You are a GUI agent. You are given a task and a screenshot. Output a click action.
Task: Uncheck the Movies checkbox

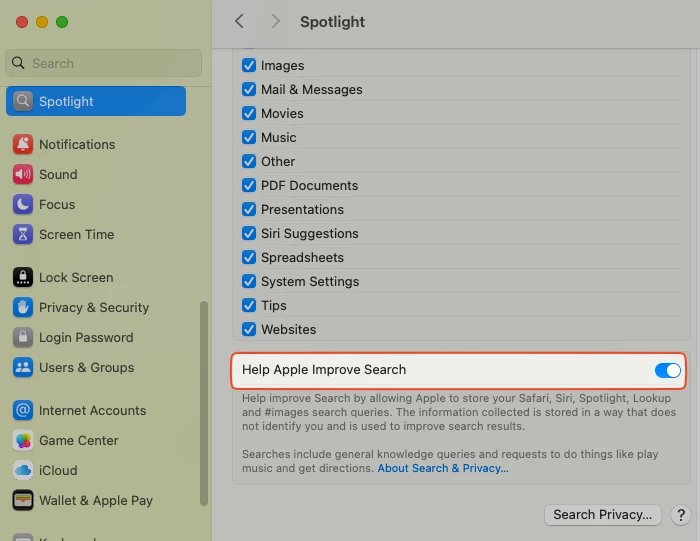click(249, 113)
